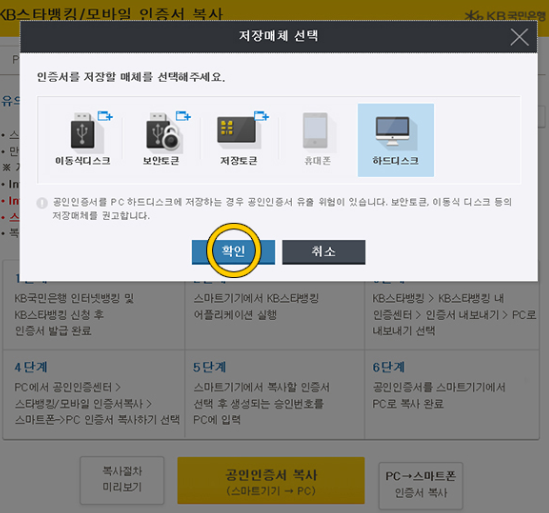Click the 6단계 step heading
The width and height of the screenshot is (549, 513).
[x=389, y=367]
